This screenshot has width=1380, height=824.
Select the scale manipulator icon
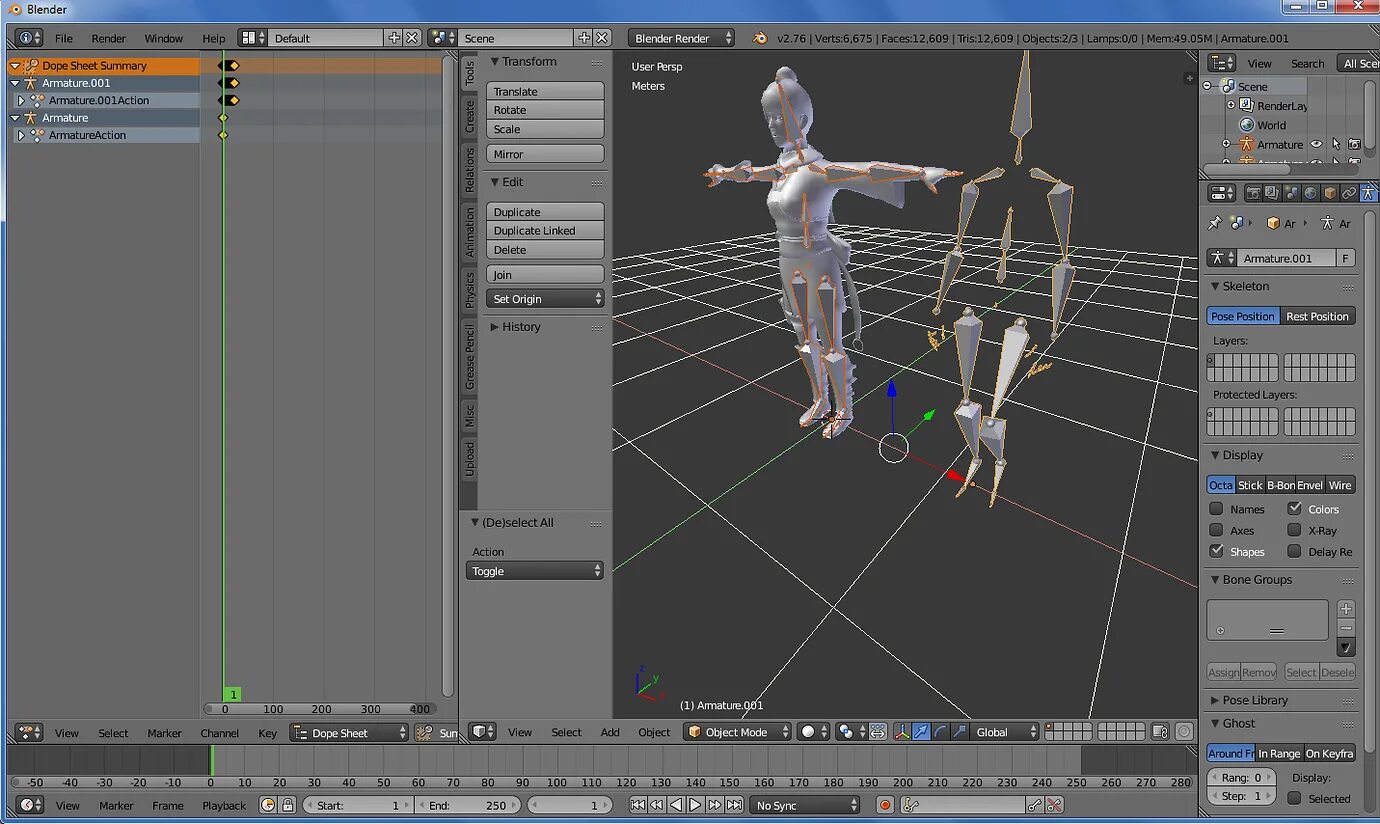click(x=959, y=732)
